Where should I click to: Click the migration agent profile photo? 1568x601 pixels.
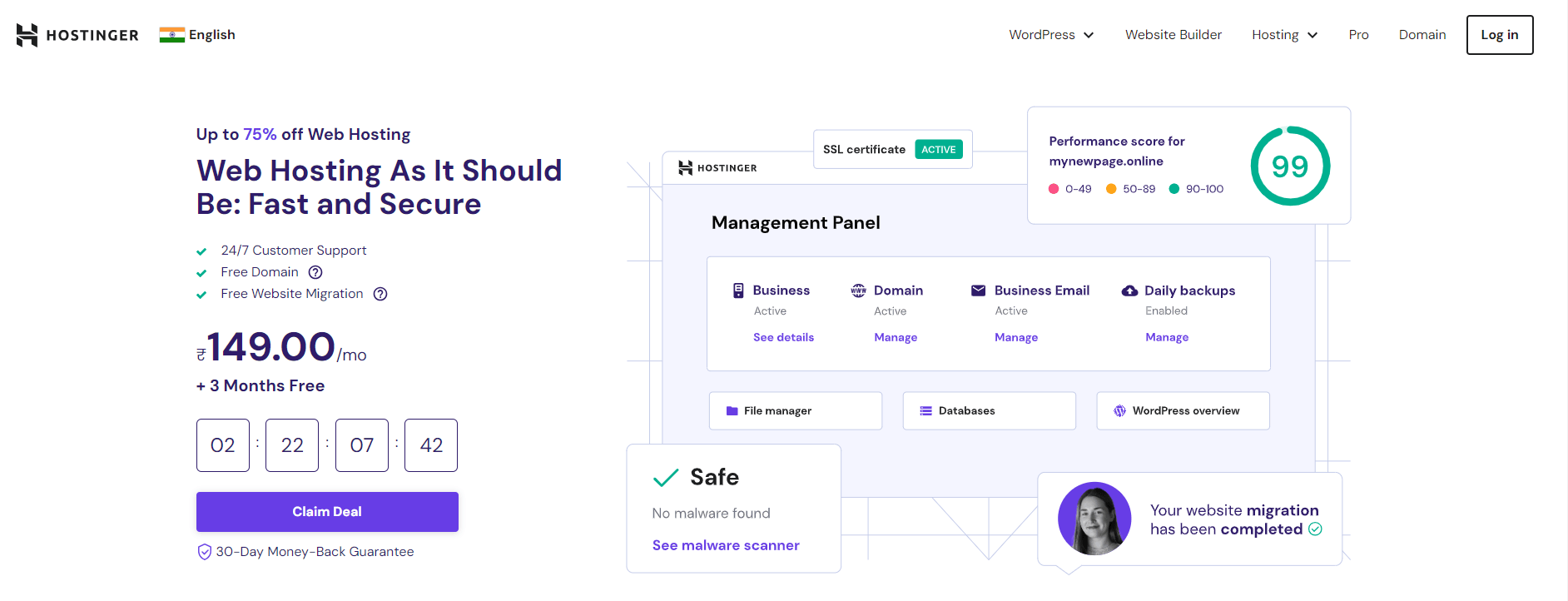(x=1094, y=519)
